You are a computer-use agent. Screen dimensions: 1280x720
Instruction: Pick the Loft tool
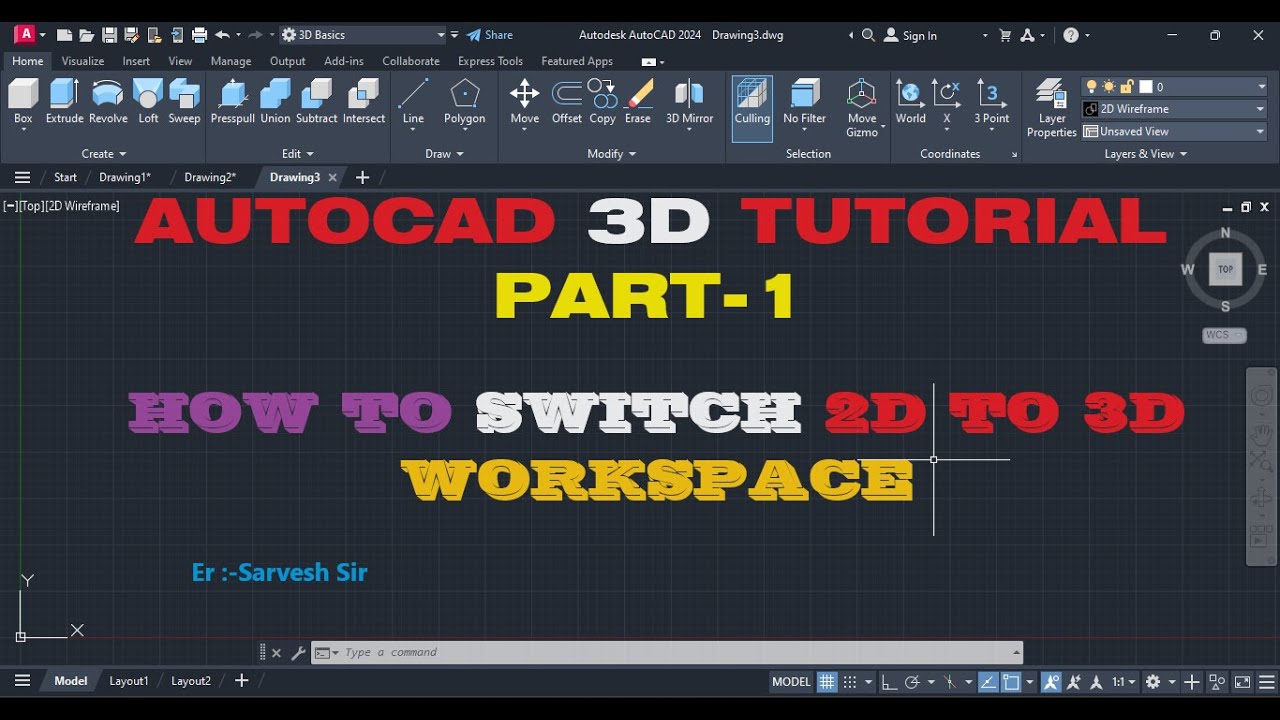coord(148,102)
